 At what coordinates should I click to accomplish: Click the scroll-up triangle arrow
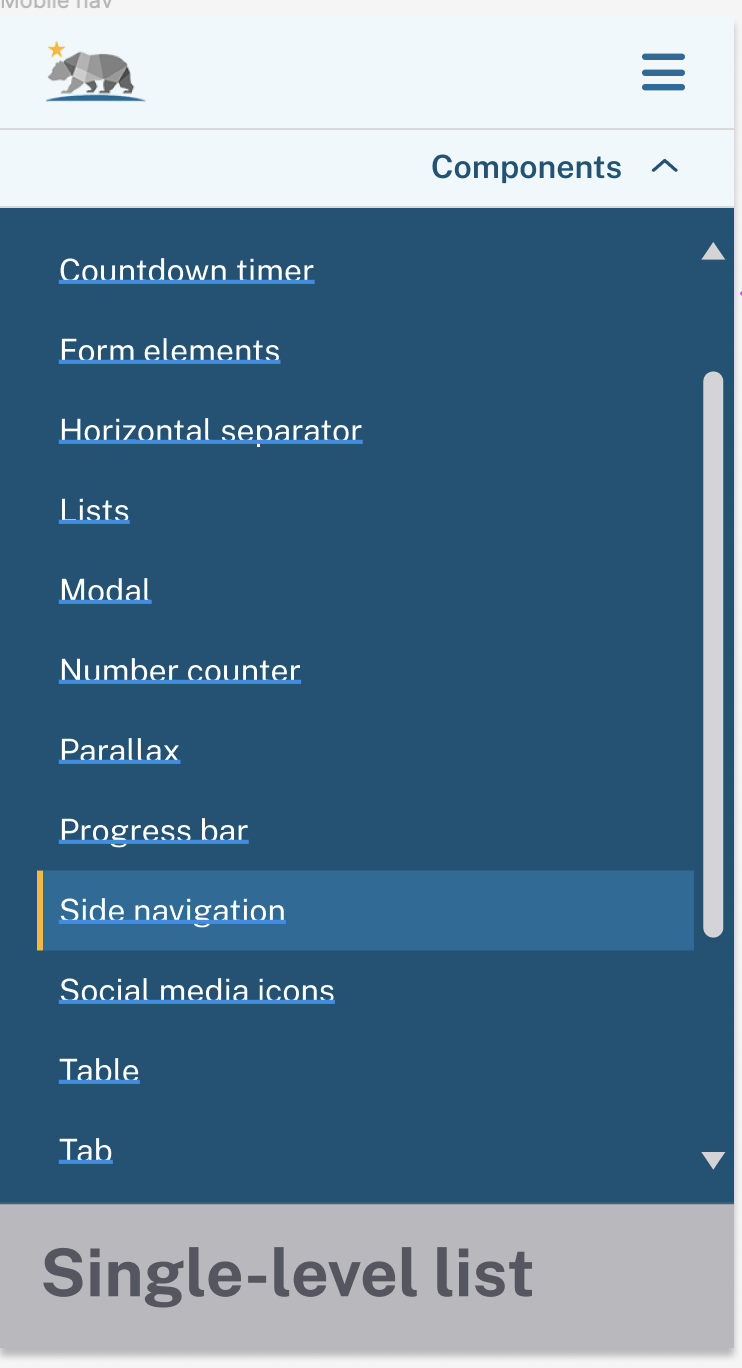pos(713,251)
